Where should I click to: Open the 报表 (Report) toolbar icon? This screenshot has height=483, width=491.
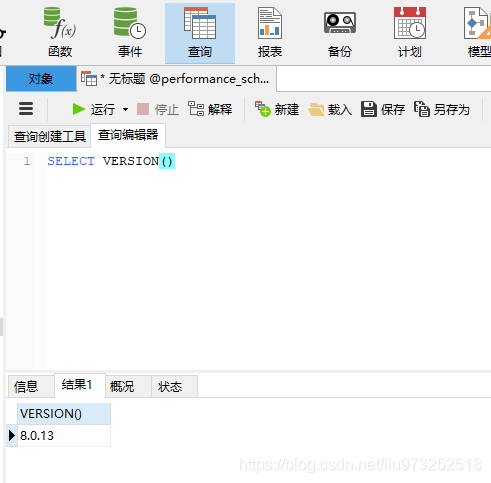270,33
